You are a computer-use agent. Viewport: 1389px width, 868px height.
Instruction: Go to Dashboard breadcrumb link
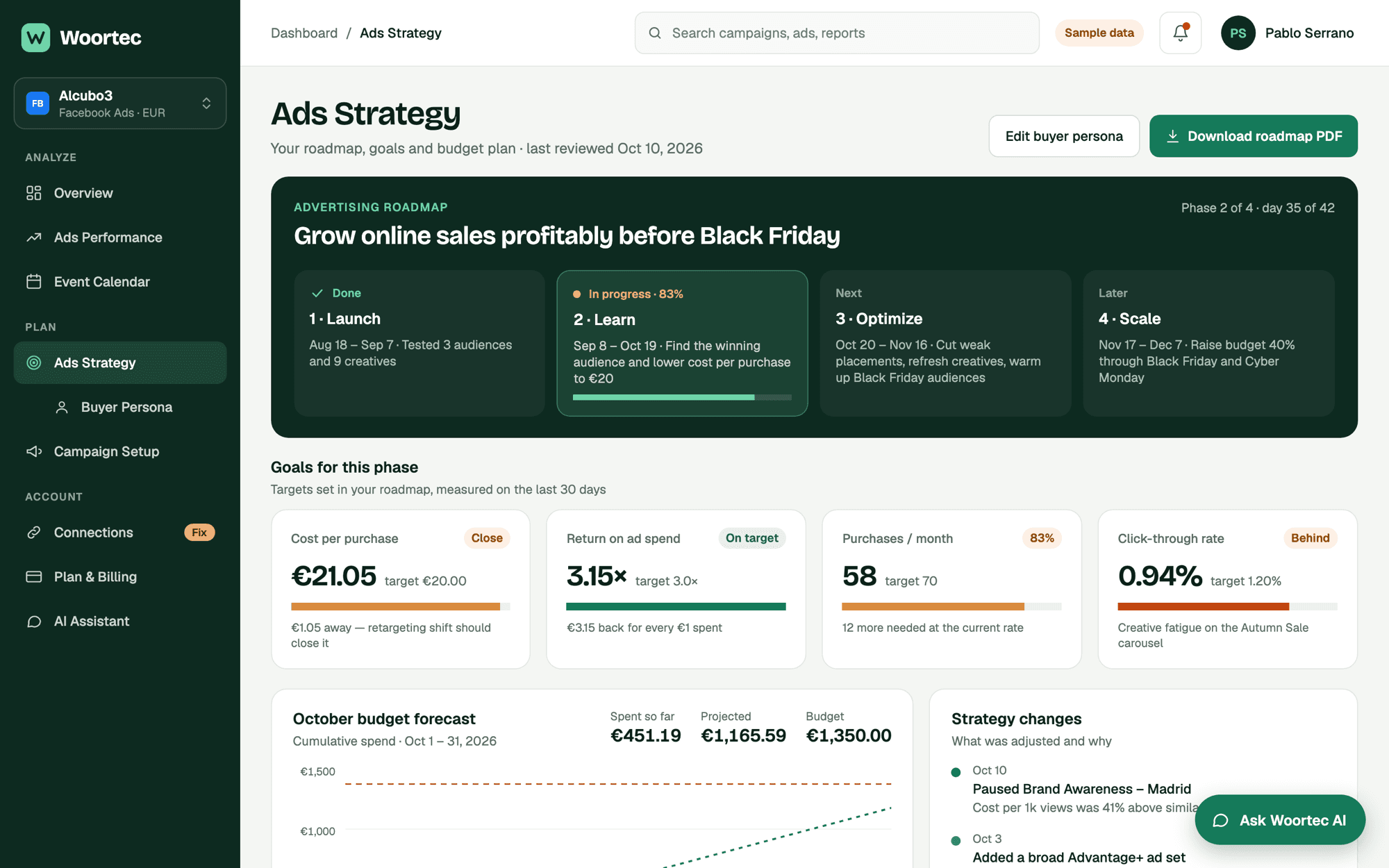point(304,33)
